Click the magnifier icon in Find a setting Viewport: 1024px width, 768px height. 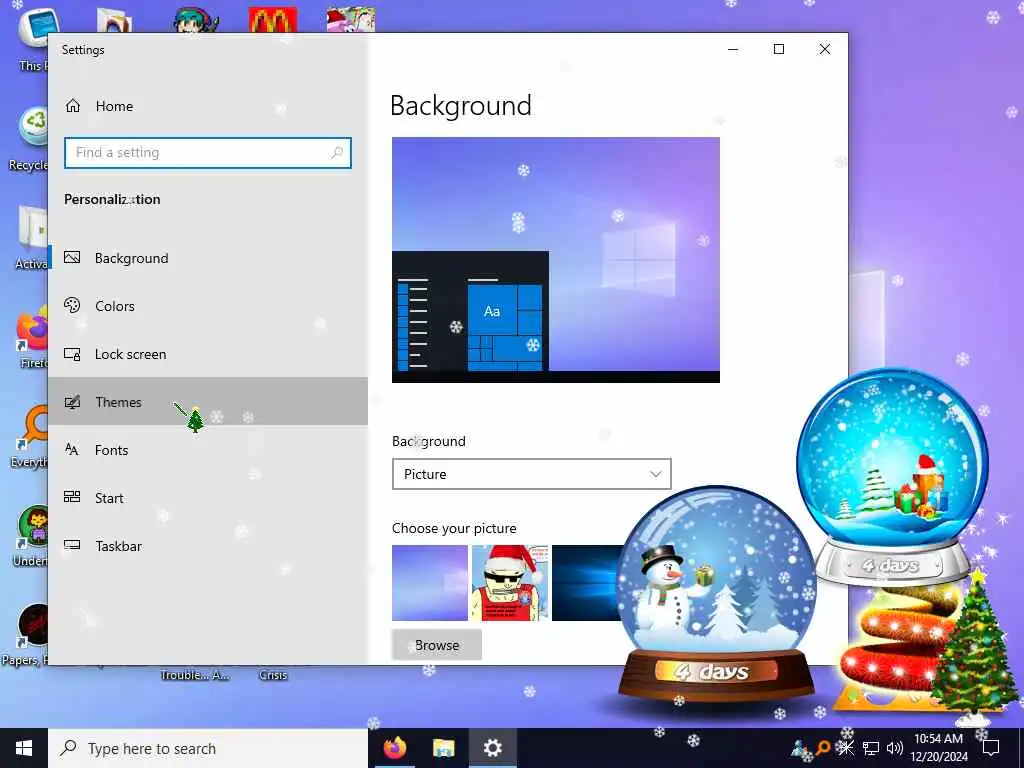(337, 153)
